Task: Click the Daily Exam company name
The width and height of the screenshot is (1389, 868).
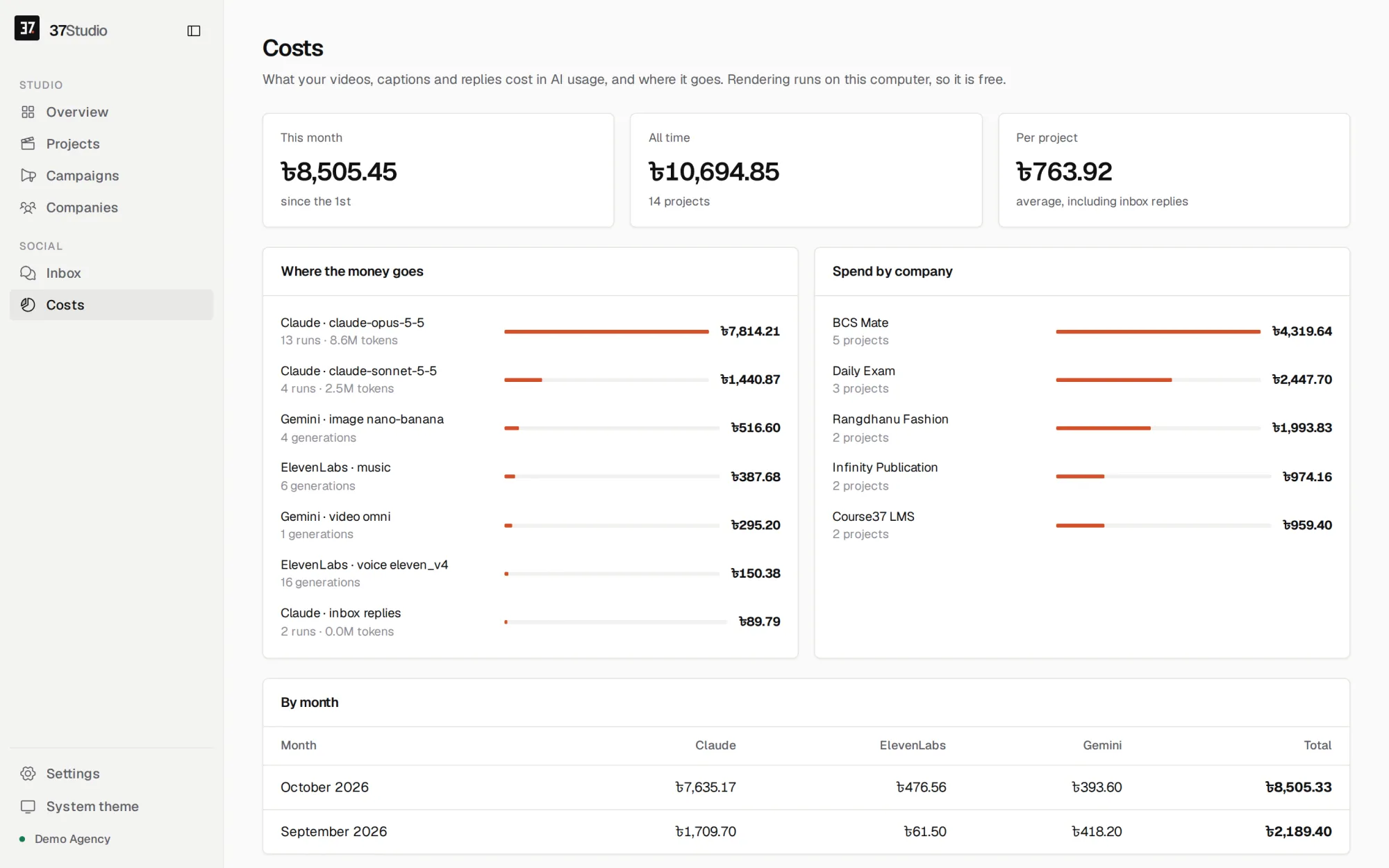Action: click(864, 371)
